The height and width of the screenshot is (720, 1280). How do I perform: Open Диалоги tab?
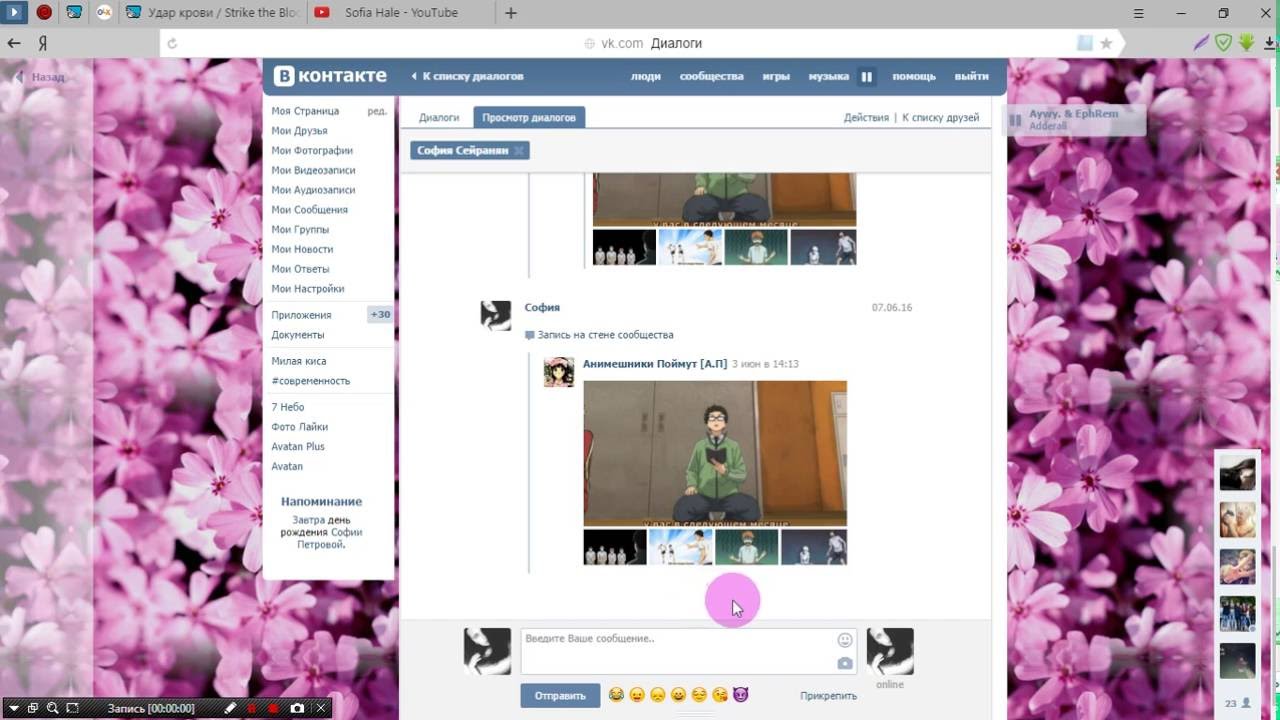pos(439,117)
